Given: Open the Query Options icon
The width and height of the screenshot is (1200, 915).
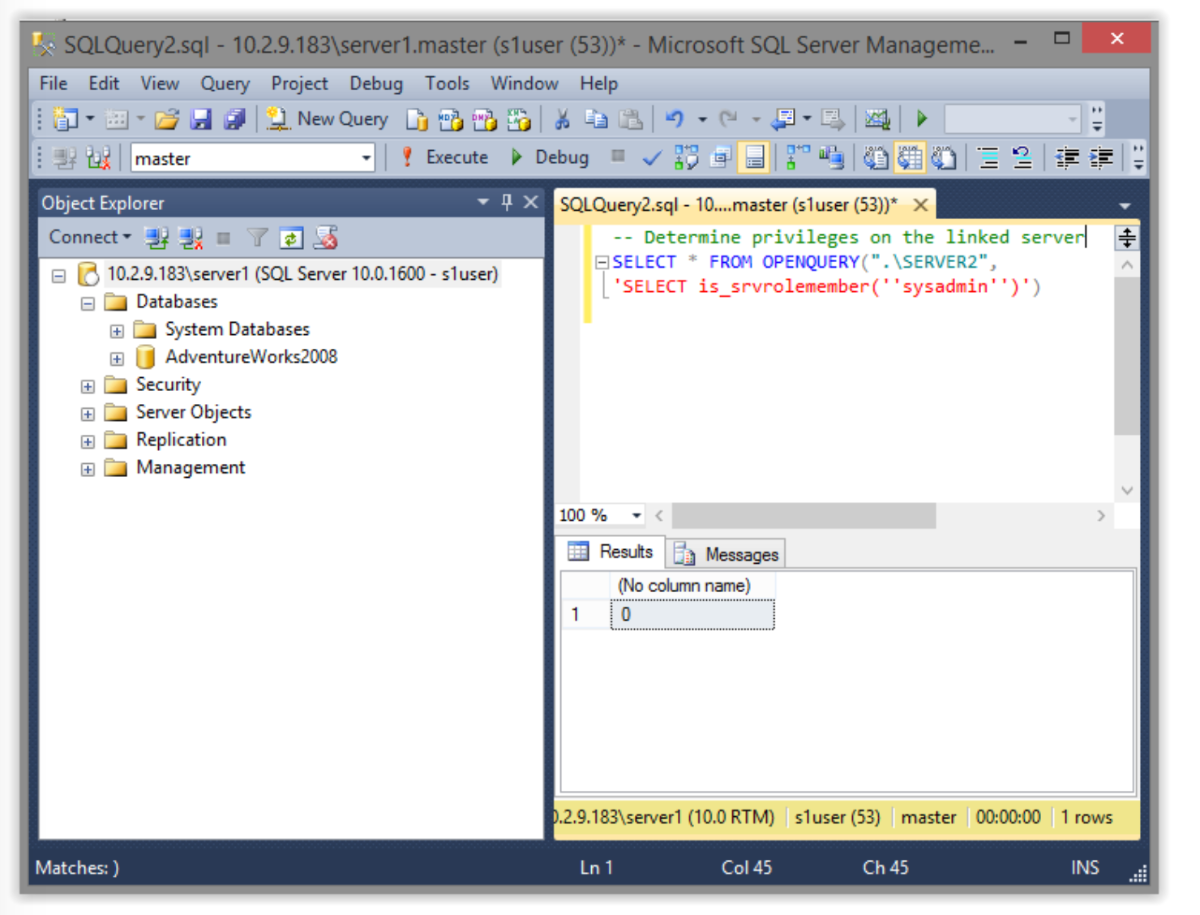Looking at the screenshot, I should click(720, 158).
